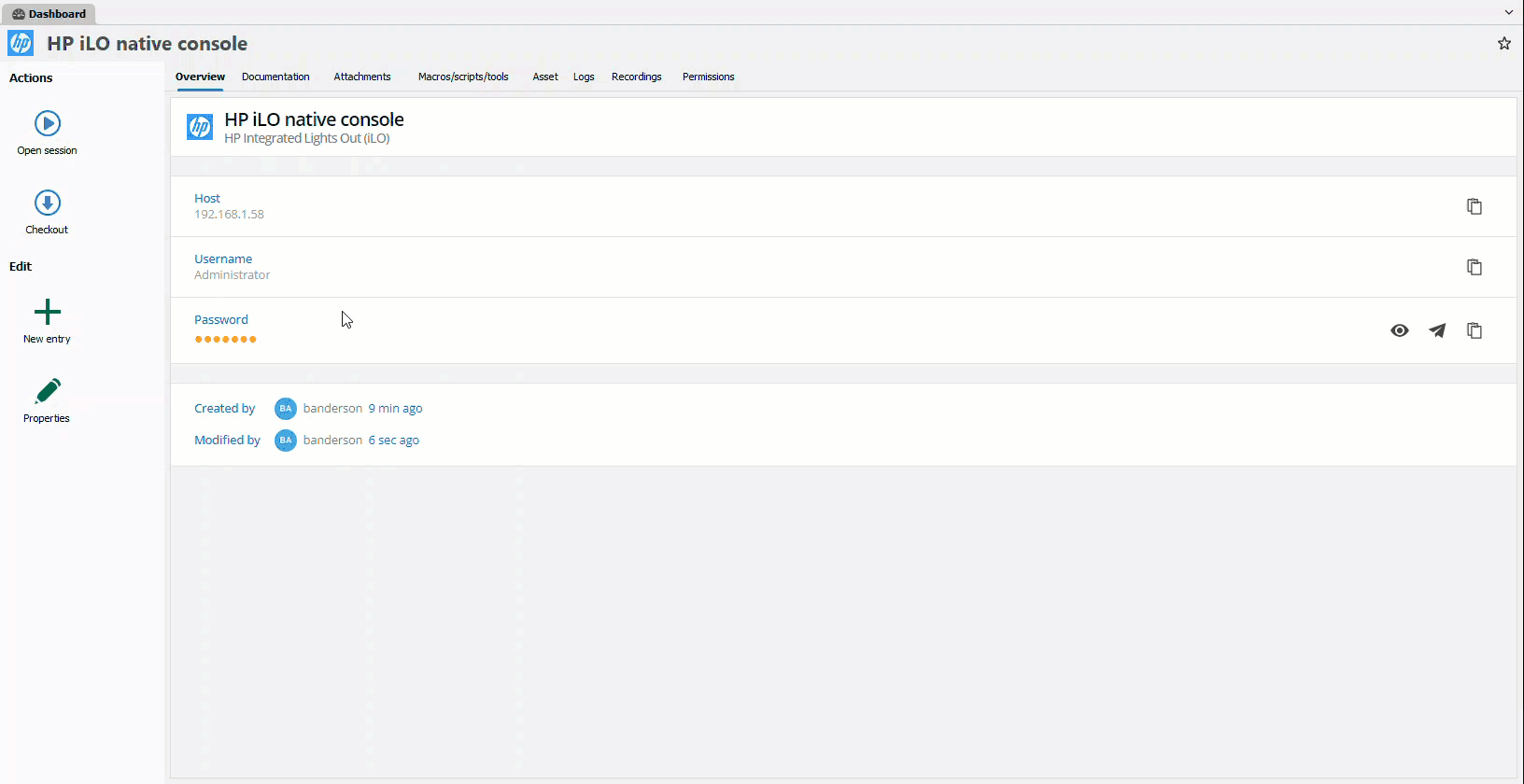Screen dimensions: 1524x784
Task: Reveal the password with eye icon
Action: click(1399, 330)
